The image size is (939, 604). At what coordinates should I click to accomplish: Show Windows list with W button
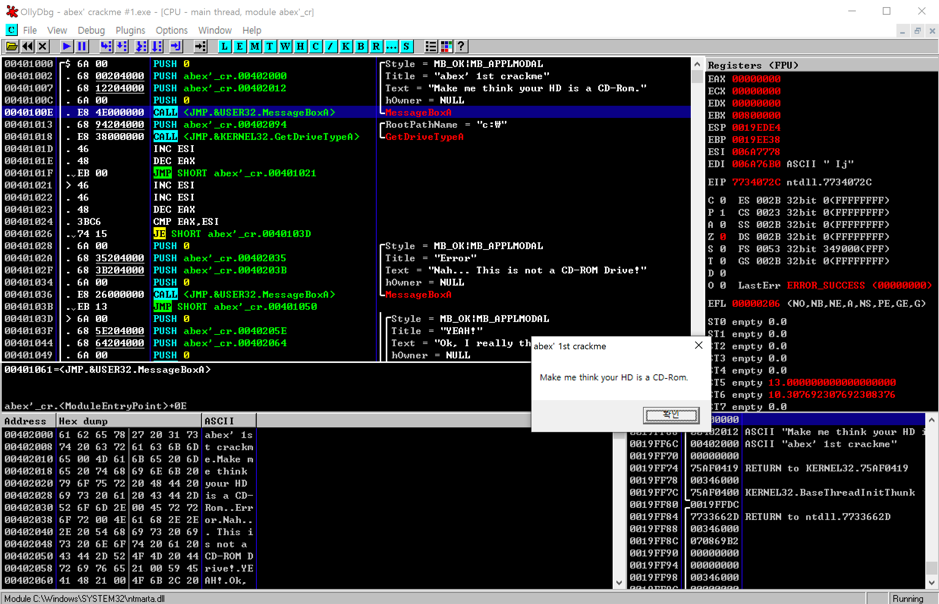[x=285, y=46]
